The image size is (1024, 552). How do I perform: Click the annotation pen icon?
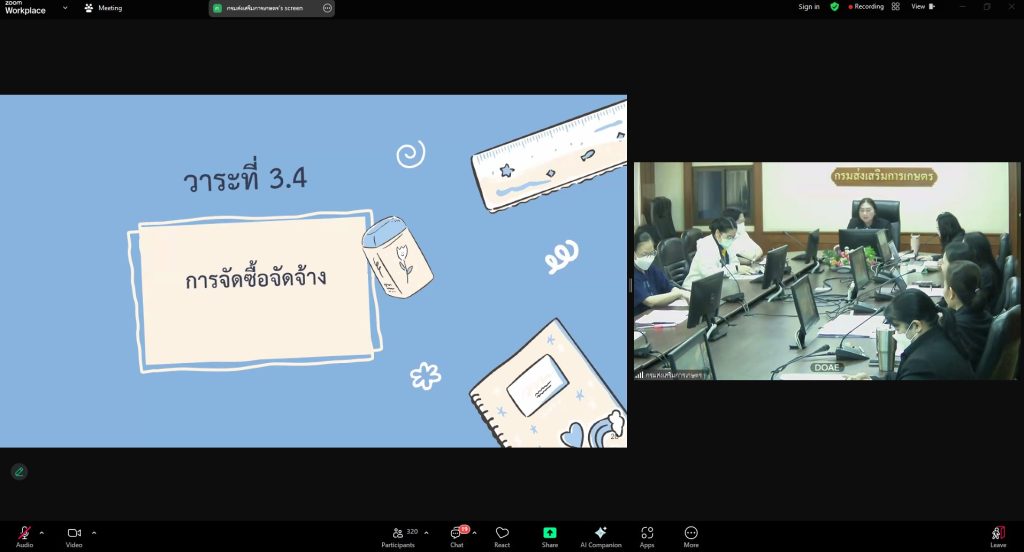coord(19,471)
